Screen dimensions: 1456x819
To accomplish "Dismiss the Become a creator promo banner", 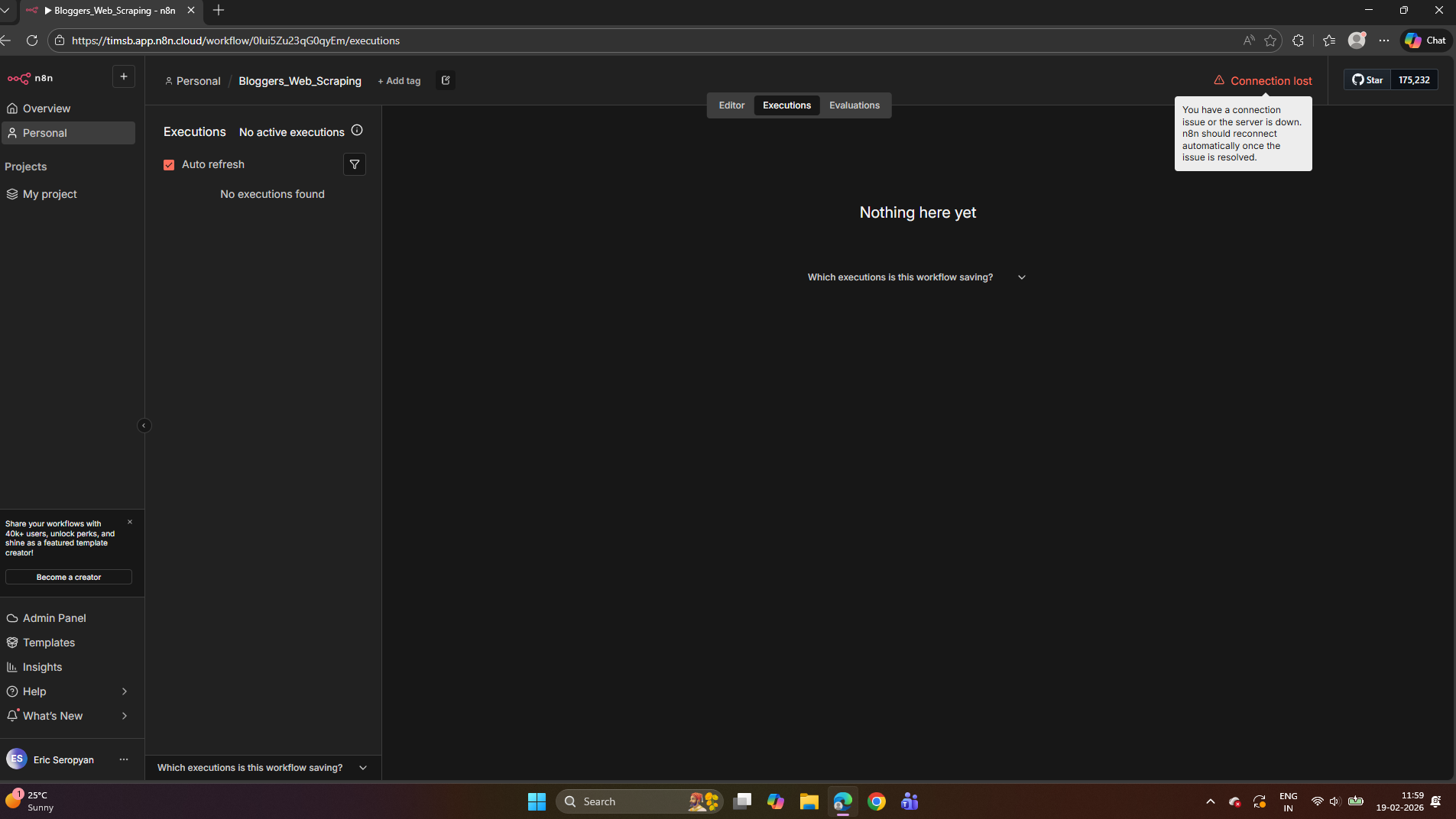I will (x=130, y=522).
